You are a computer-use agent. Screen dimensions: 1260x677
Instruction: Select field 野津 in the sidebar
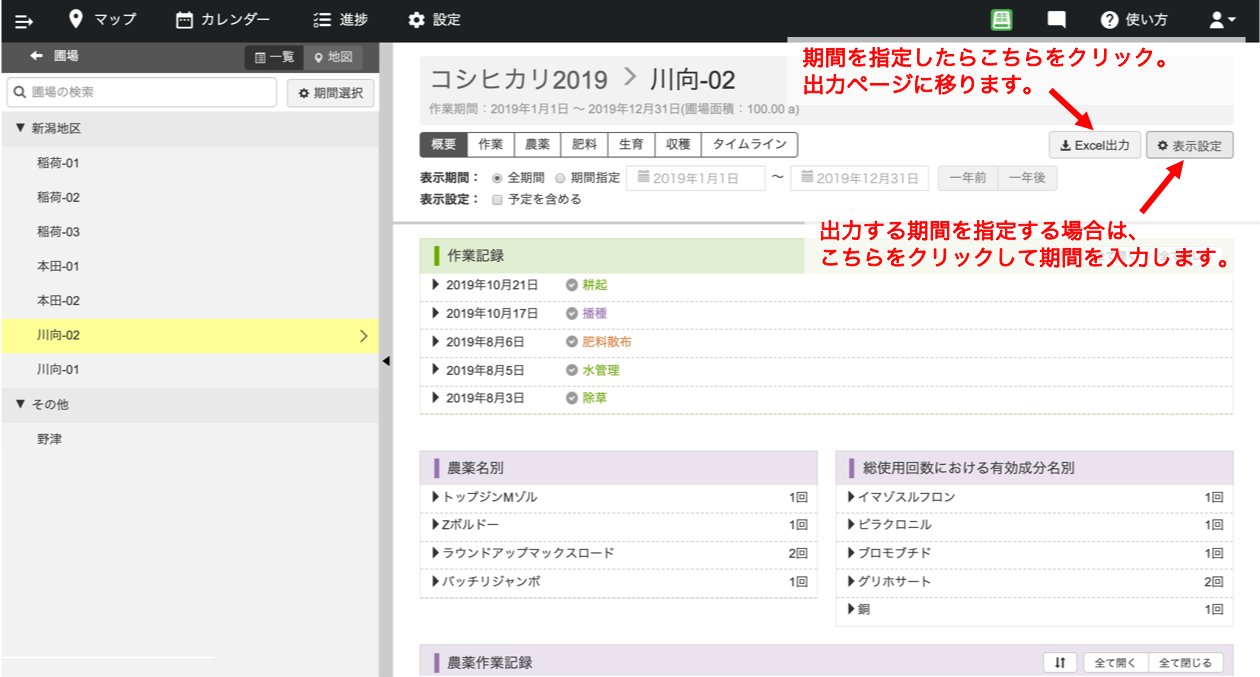pyautogui.click(x=190, y=439)
